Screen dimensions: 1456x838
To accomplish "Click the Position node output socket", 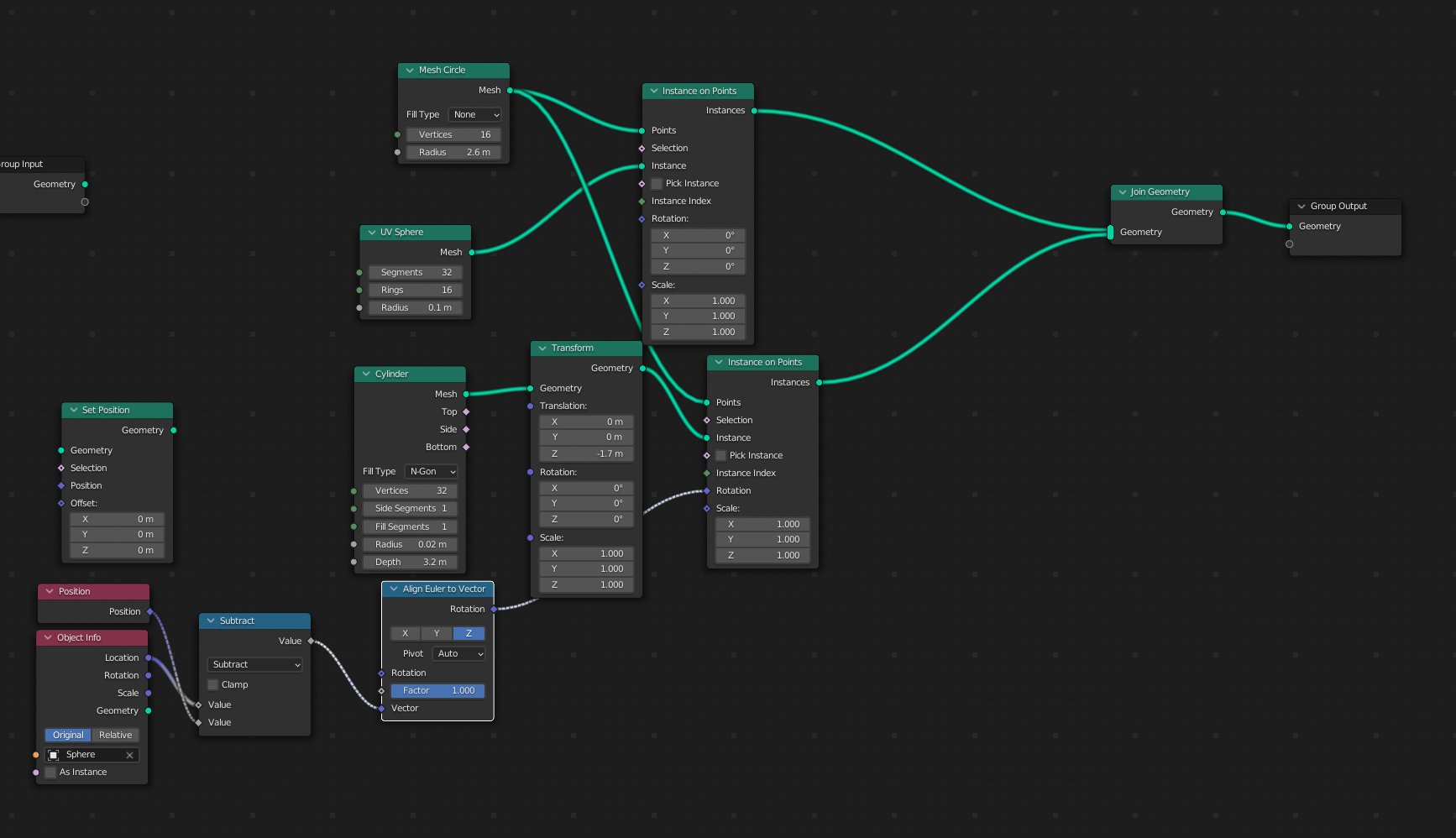I will (150, 612).
